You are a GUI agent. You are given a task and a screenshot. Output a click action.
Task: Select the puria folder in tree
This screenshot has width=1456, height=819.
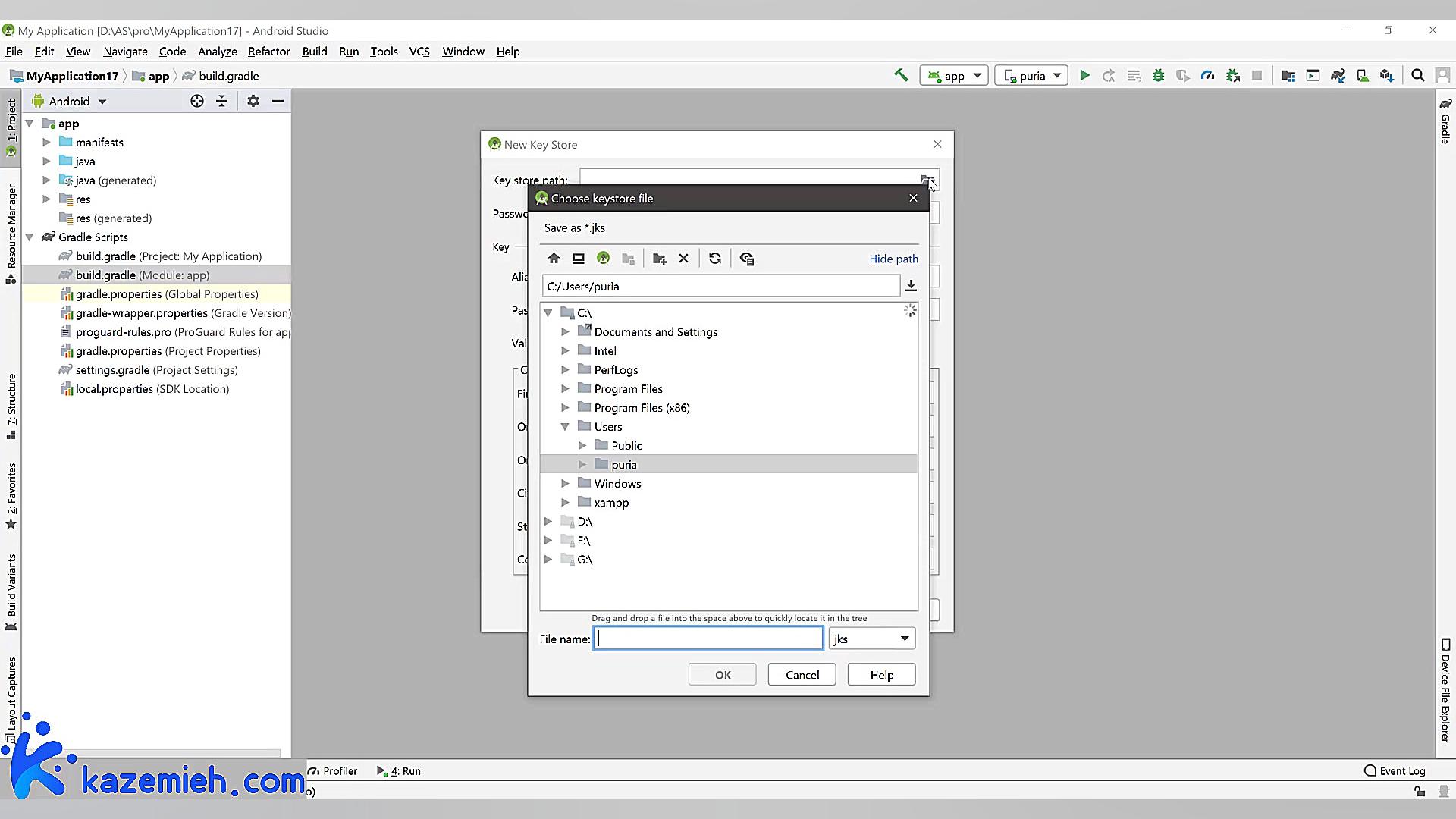click(729, 464)
